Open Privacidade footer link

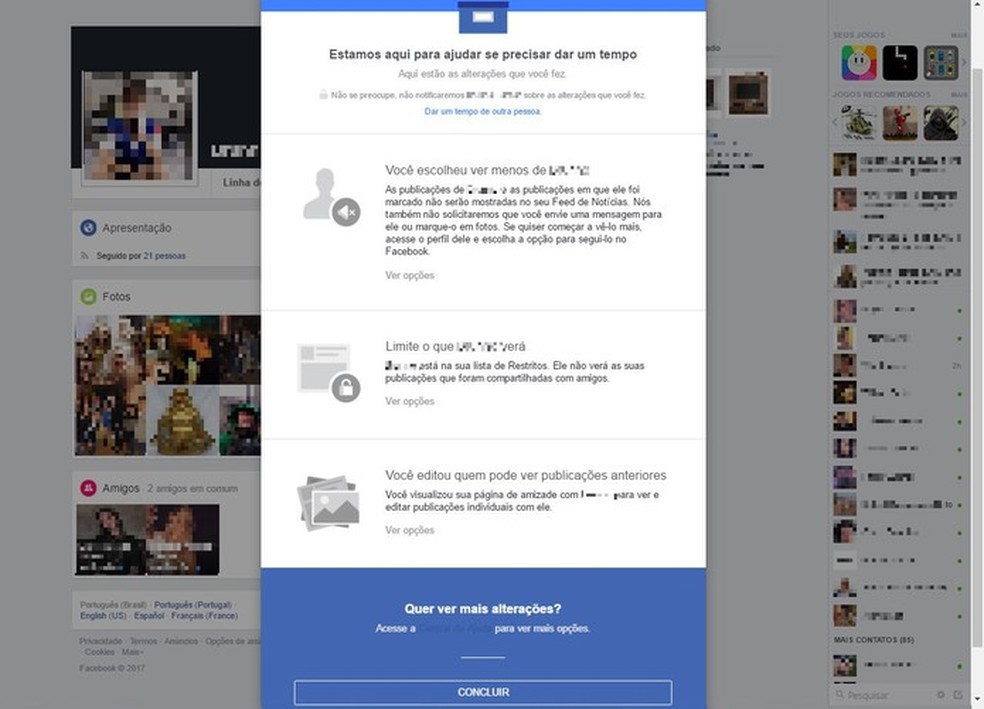point(101,641)
